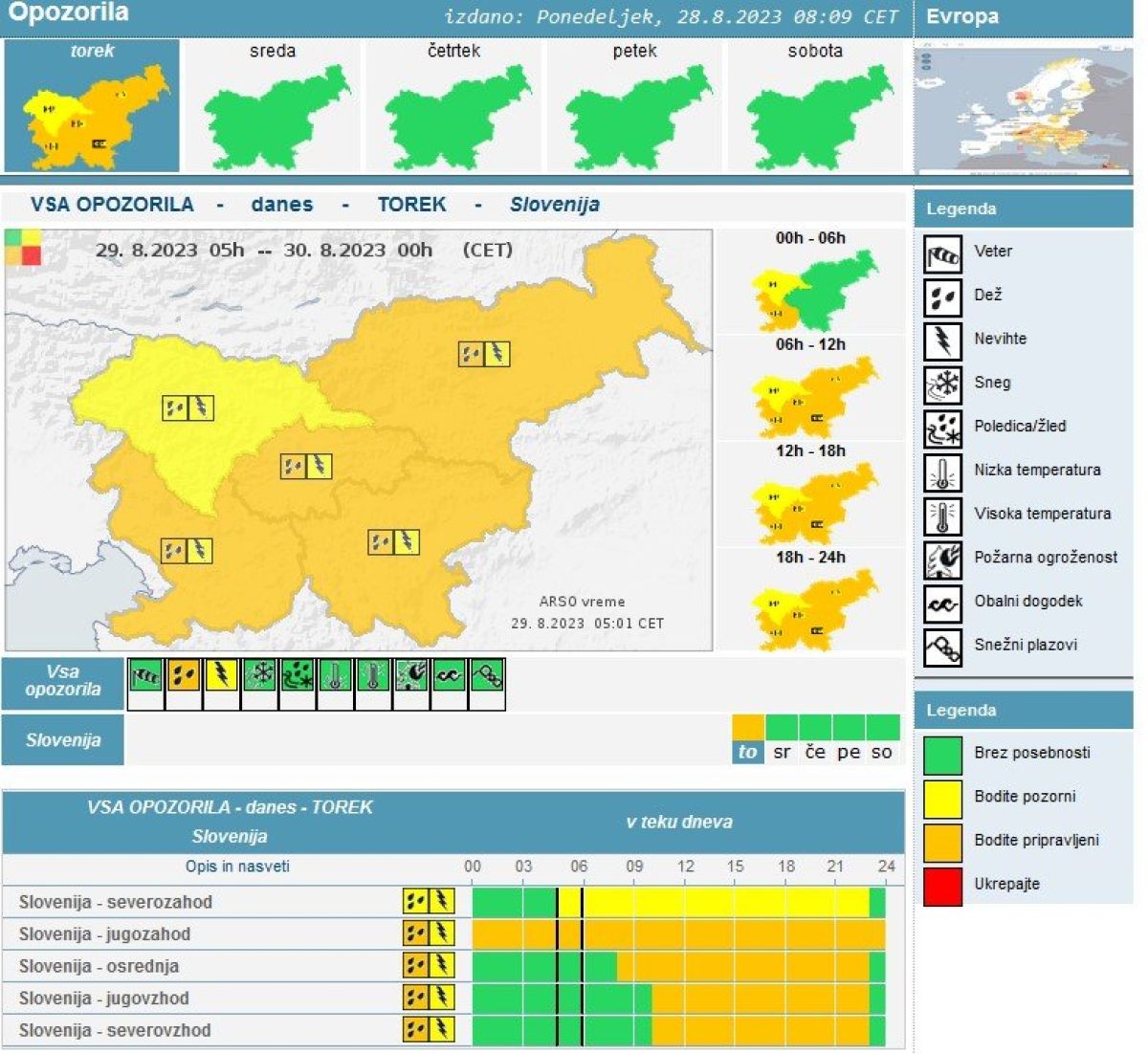Select the wind warning filter icon
Image resolution: width=1148 pixels, height=1054 pixels.
pos(145,676)
